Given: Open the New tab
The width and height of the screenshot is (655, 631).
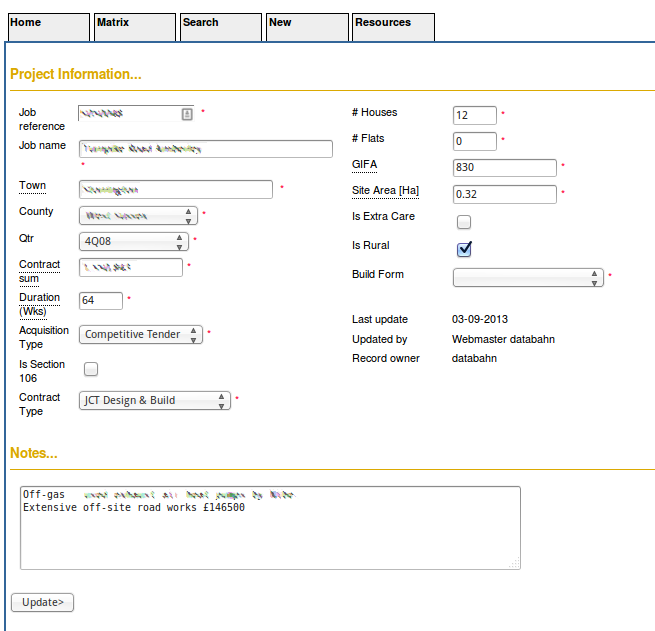Looking at the screenshot, I should tap(307, 27).
